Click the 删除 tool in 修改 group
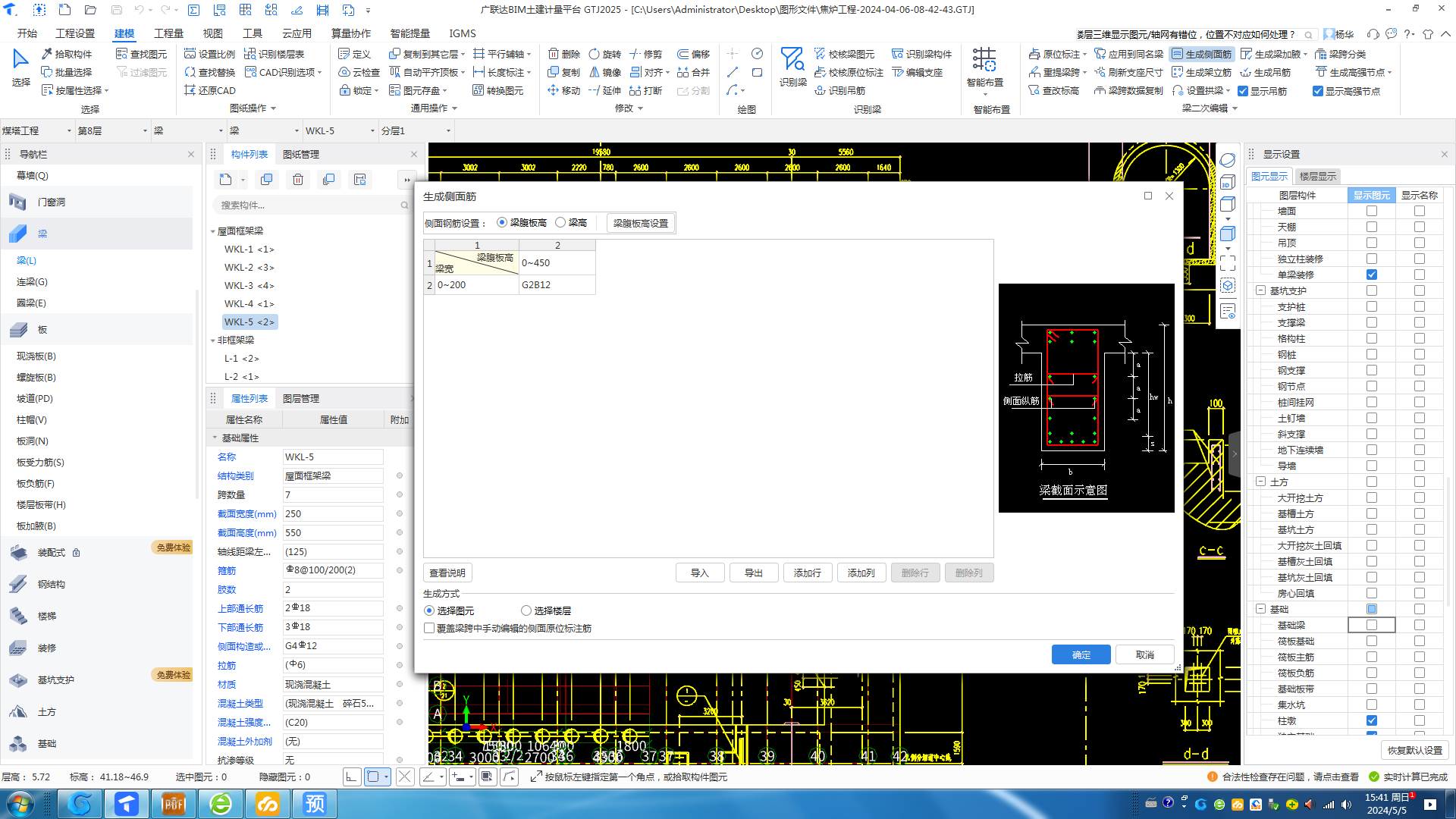The image size is (1456, 819). point(564,54)
